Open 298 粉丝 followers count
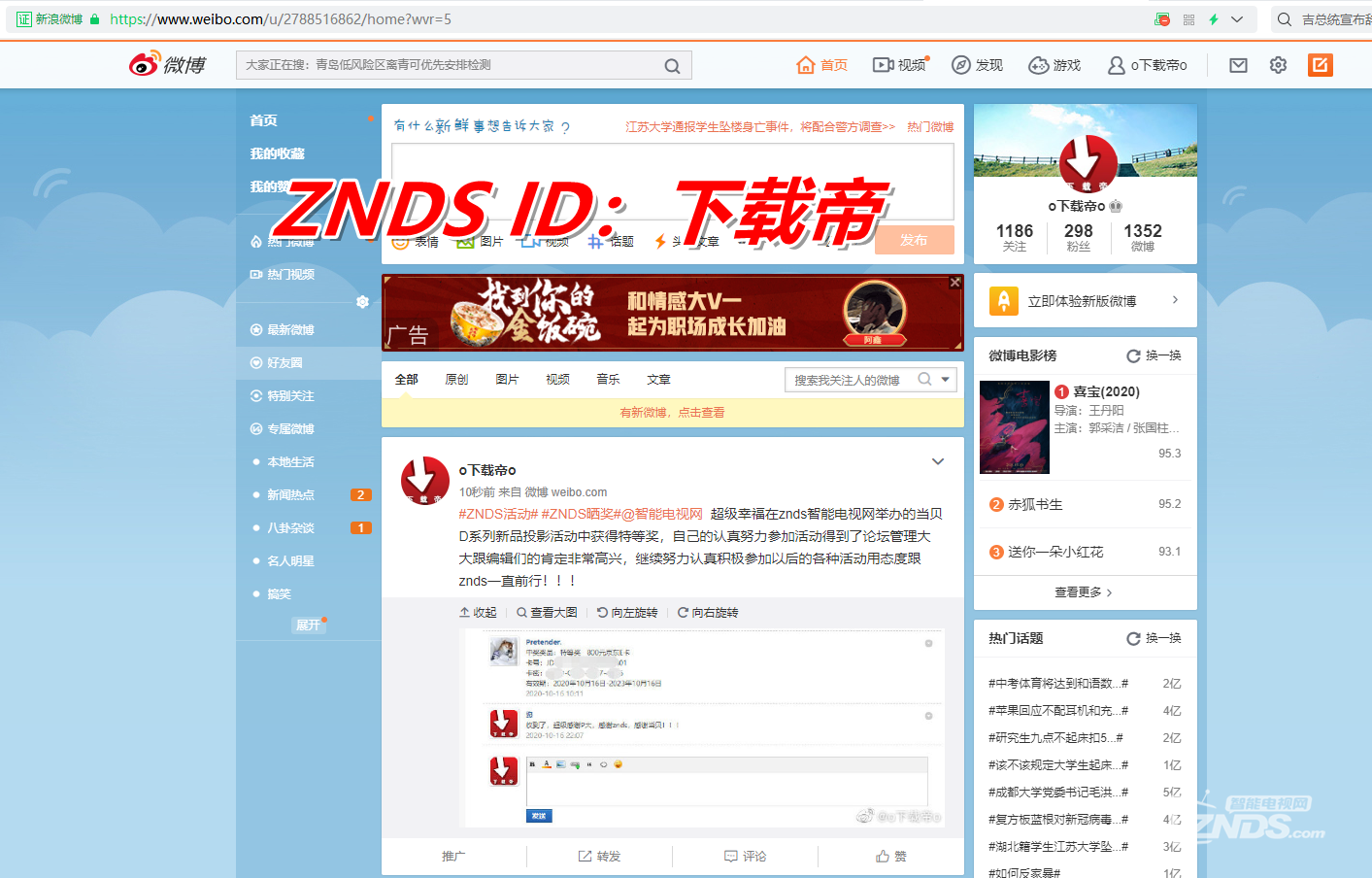 pos(1079,237)
